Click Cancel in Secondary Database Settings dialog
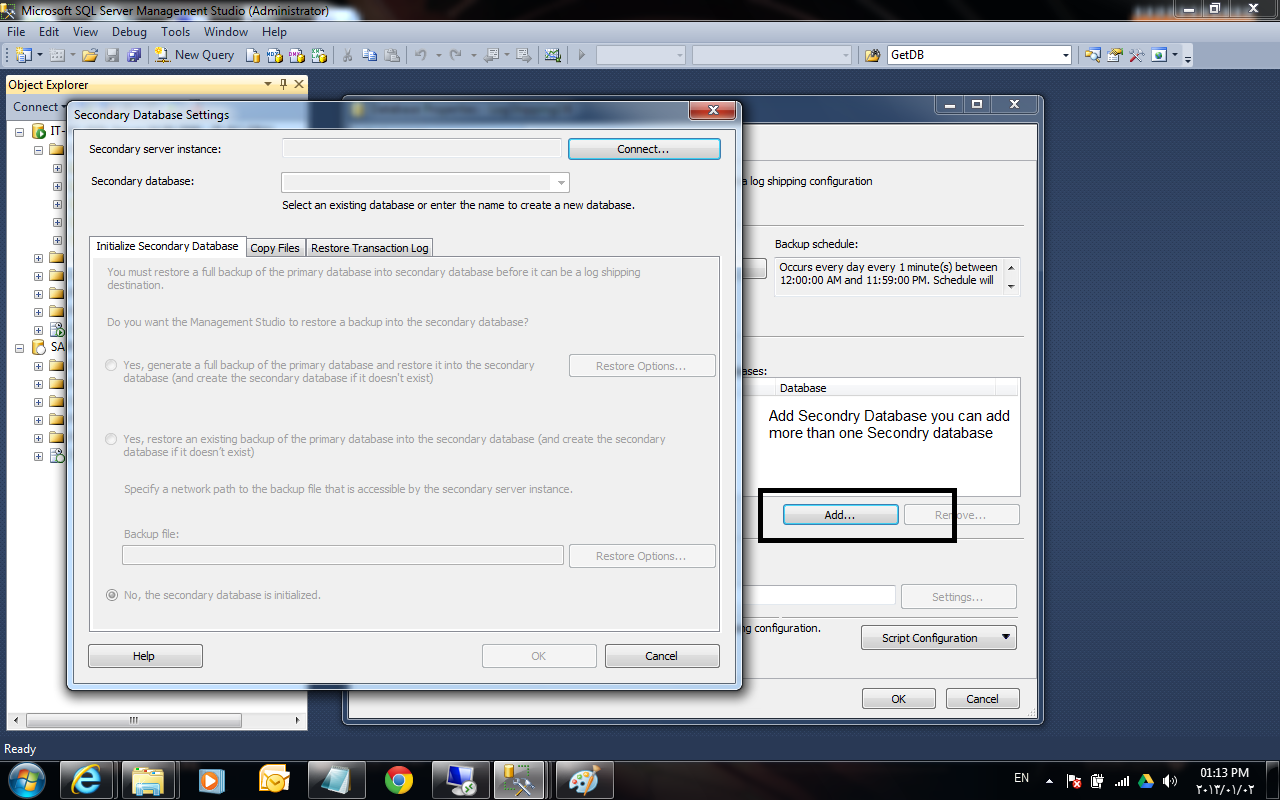 (662, 656)
